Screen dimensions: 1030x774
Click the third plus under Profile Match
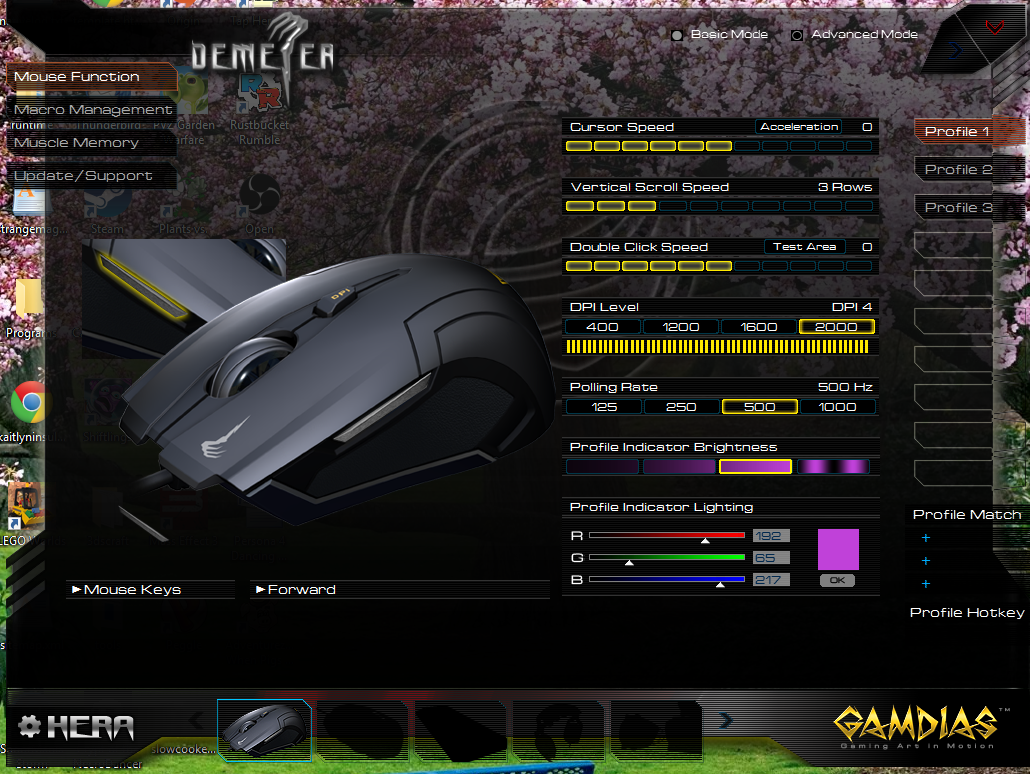click(926, 584)
